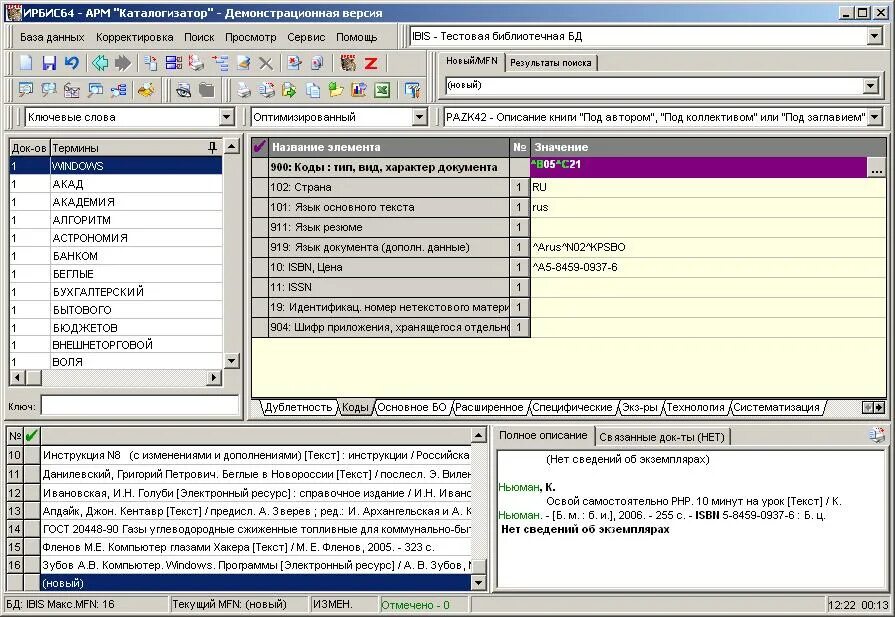The height and width of the screenshot is (617, 895).
Task: Click the down arrow of terms list scrollbar
Action: coord(231,361)
